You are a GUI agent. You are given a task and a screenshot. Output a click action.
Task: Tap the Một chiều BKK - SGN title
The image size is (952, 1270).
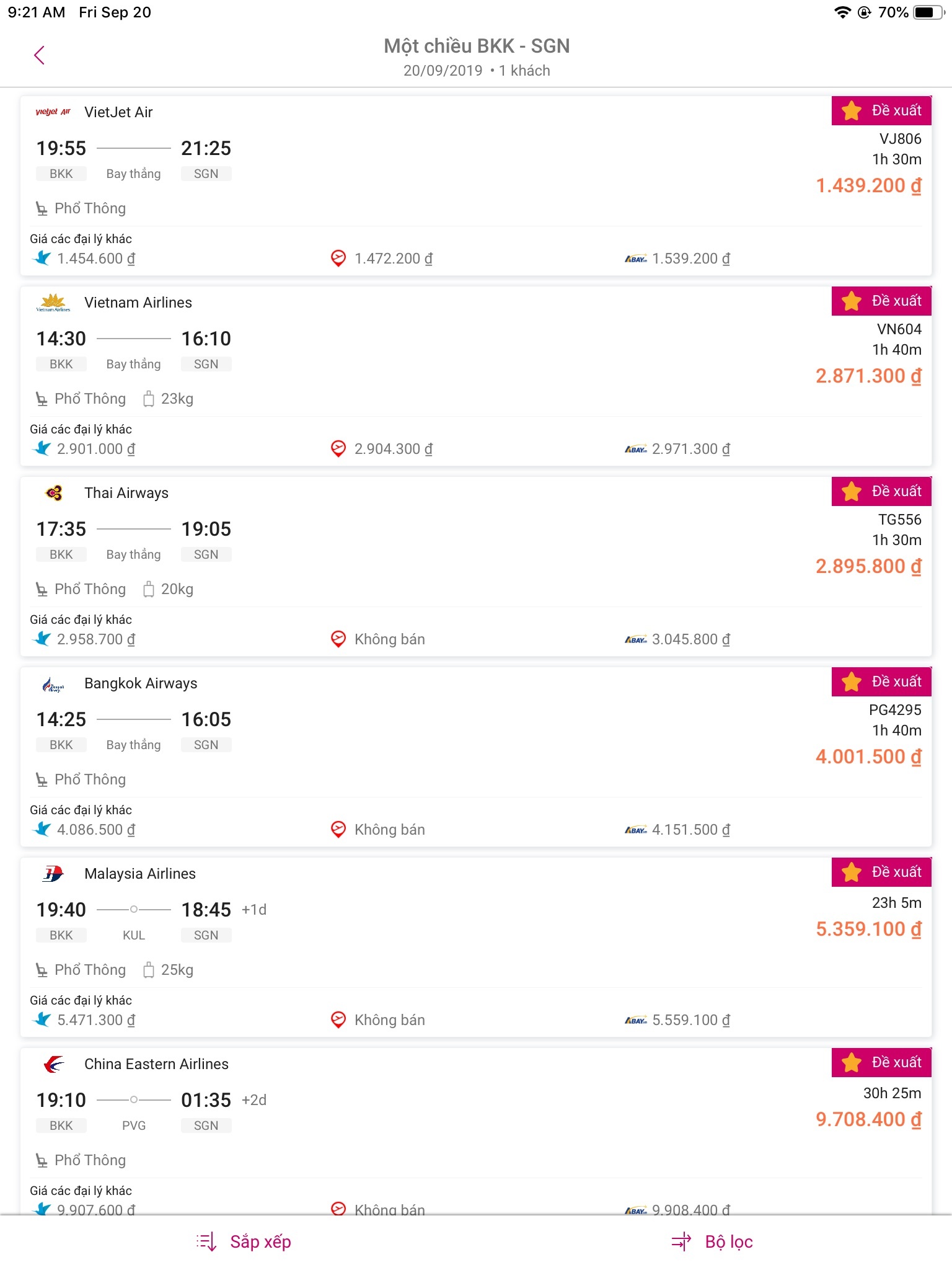click(476, 46)
